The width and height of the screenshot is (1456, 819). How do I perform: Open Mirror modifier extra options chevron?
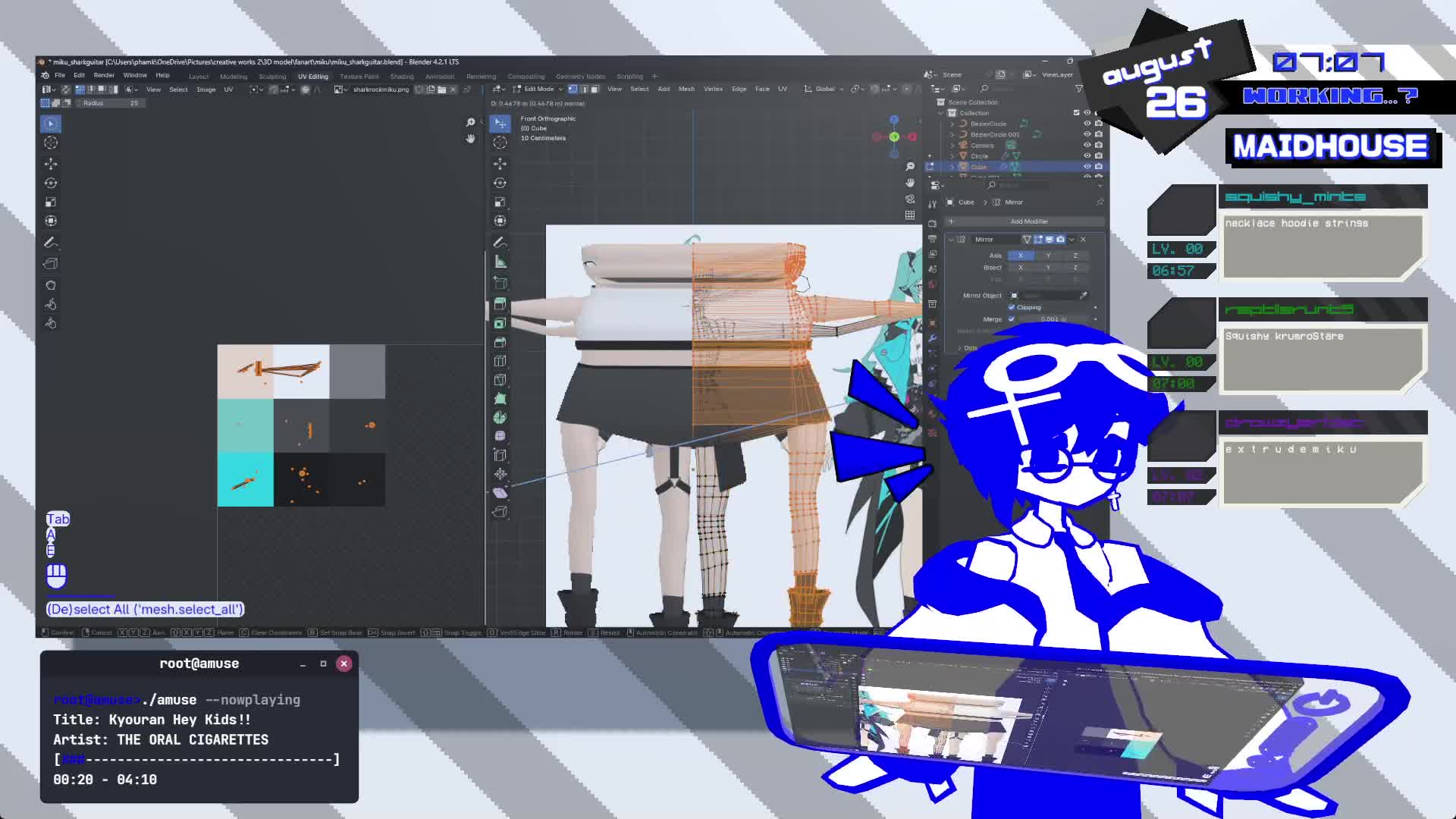point(1072,240)
